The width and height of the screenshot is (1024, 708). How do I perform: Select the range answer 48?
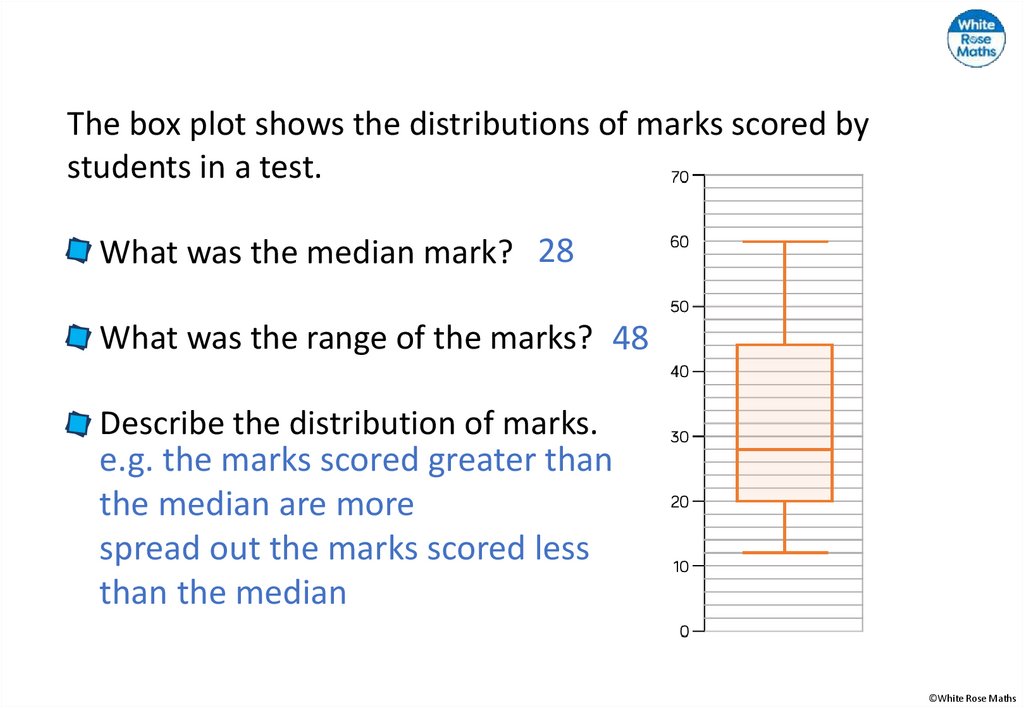pyautogui.click(x=631, y=339)
